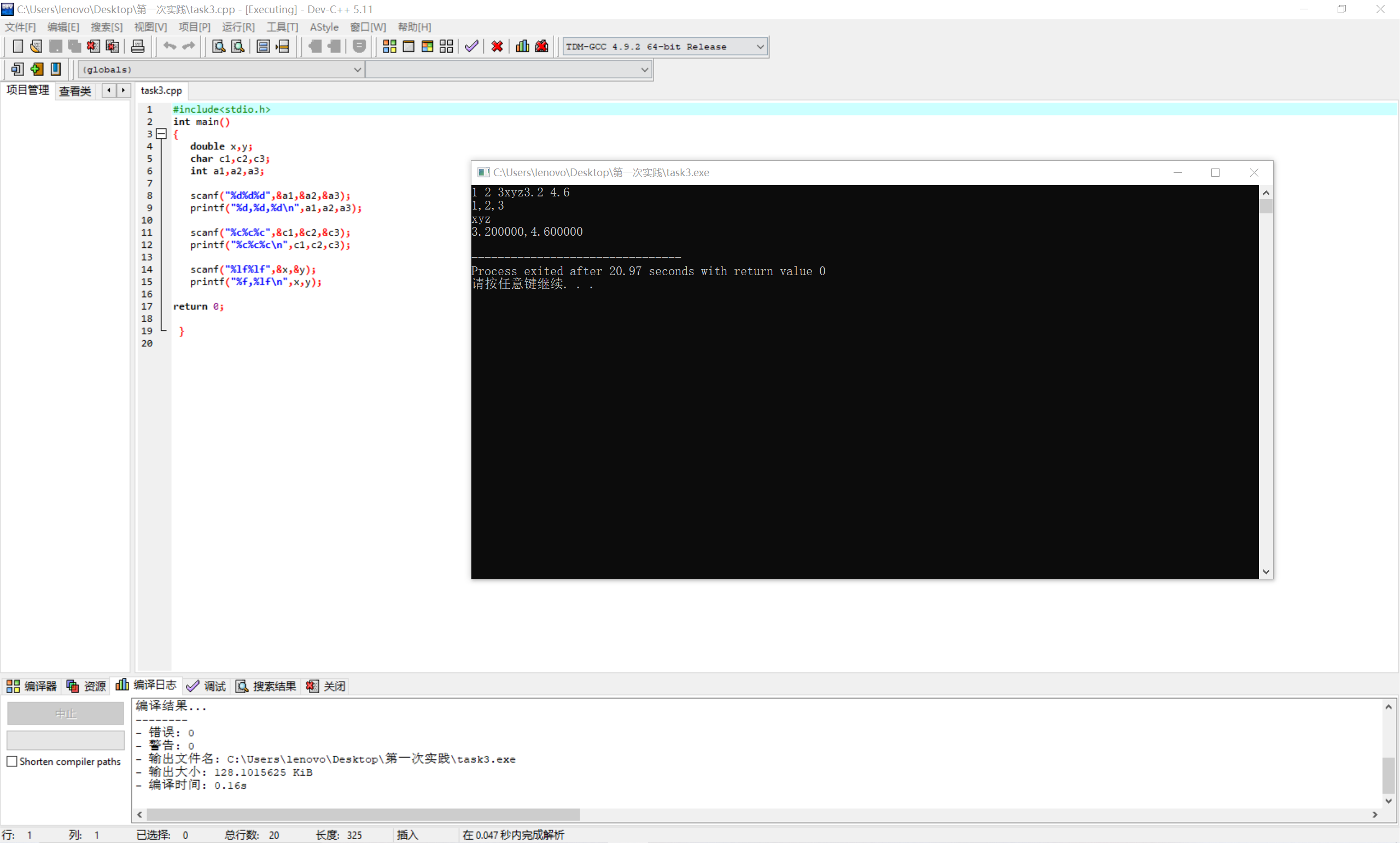Click the console window's scroll down arrow
The width and height of the screenshot is (1400, 843).
point(1265,572)
